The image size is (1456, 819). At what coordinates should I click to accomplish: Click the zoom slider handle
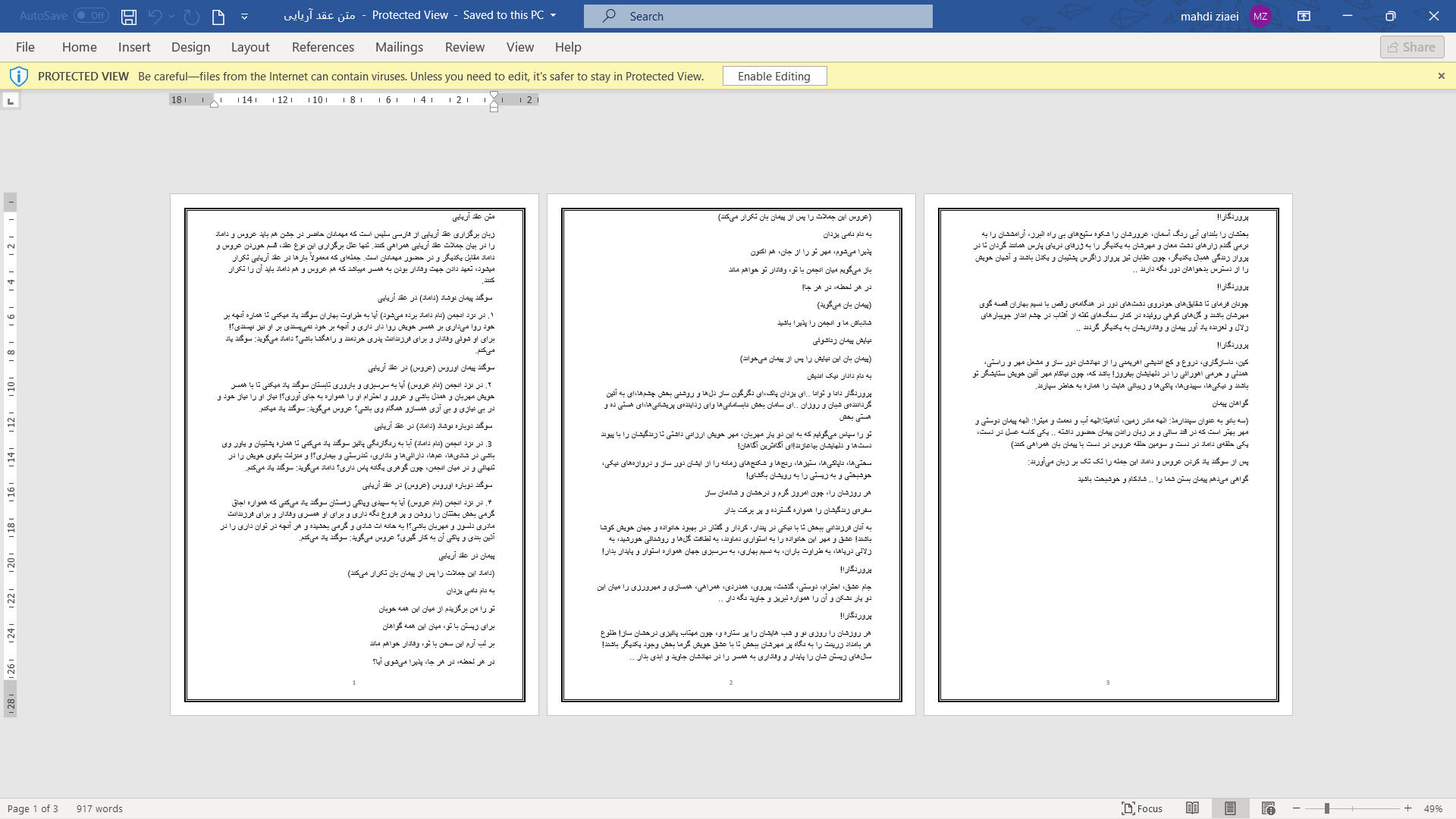(x=1327, y=808)
